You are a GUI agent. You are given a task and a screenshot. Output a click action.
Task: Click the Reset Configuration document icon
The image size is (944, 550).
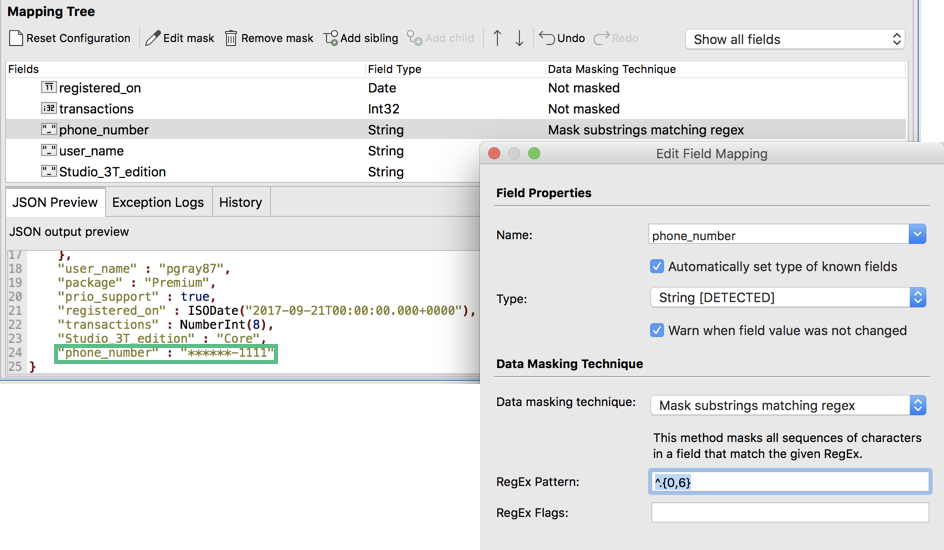[16, 39]
